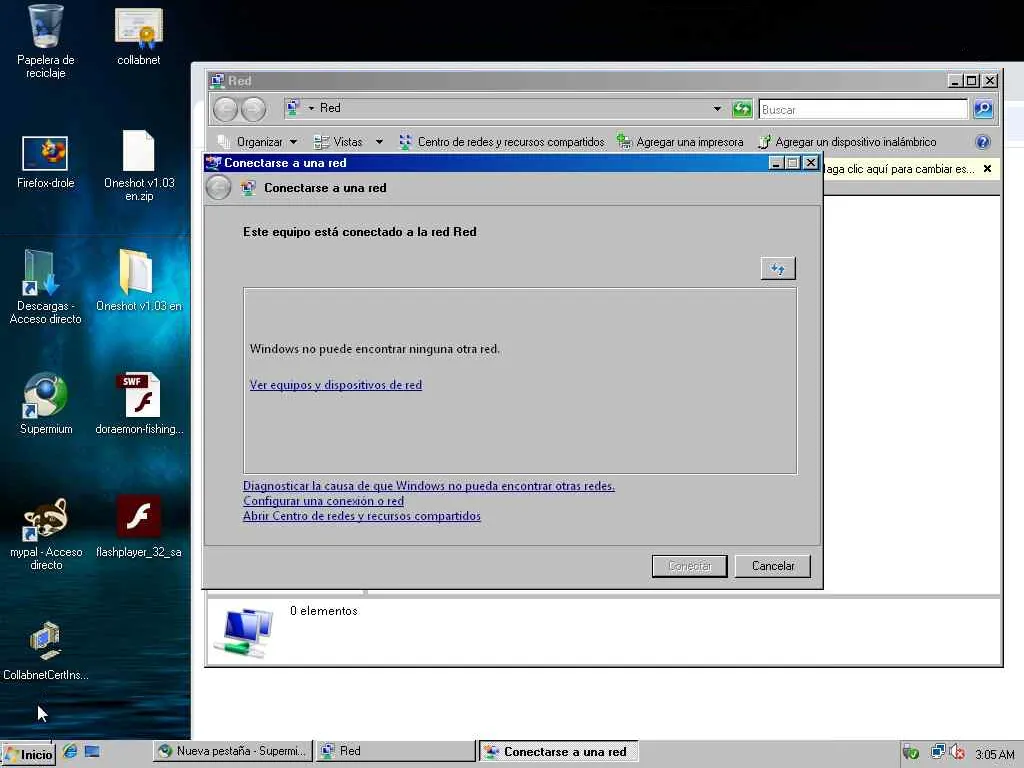Expand the Vistas dropdown arrow
Image resolution: width=1024 pixels, height=768 pixels.
[x=379, y=142]
